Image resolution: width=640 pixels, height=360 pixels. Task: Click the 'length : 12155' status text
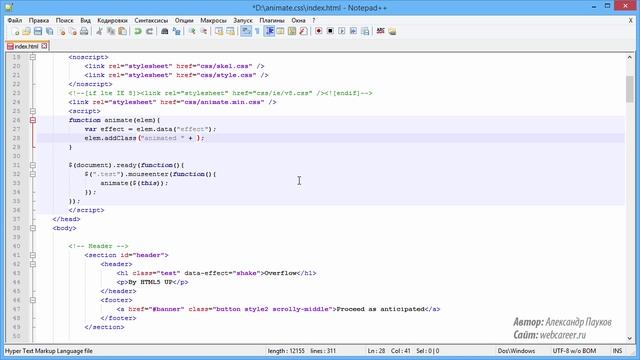click(x=286, y=351)
